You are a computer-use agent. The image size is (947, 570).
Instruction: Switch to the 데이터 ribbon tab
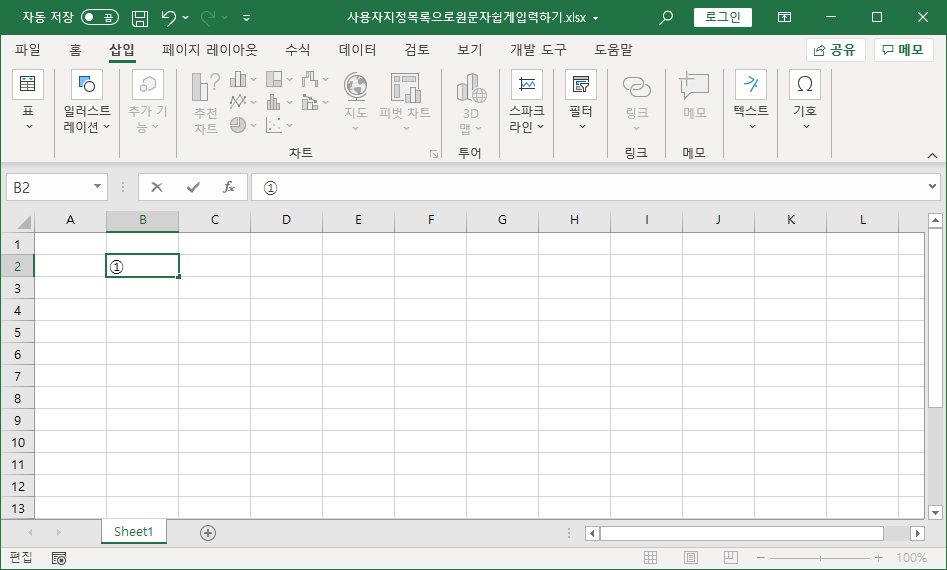coord(358,50)
